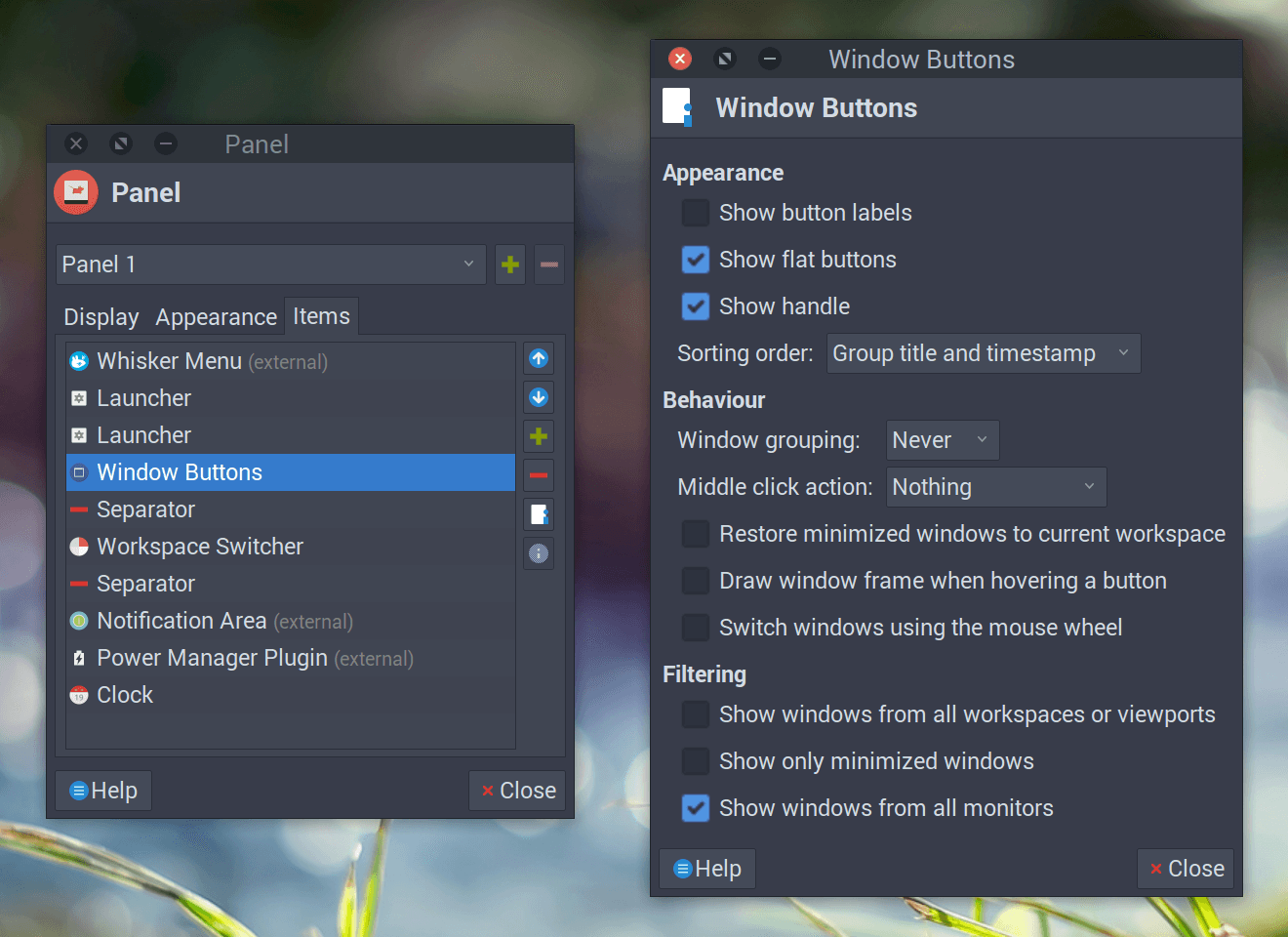
Task: Open Window grouping dropdown
Action: (x=943, y=440)
